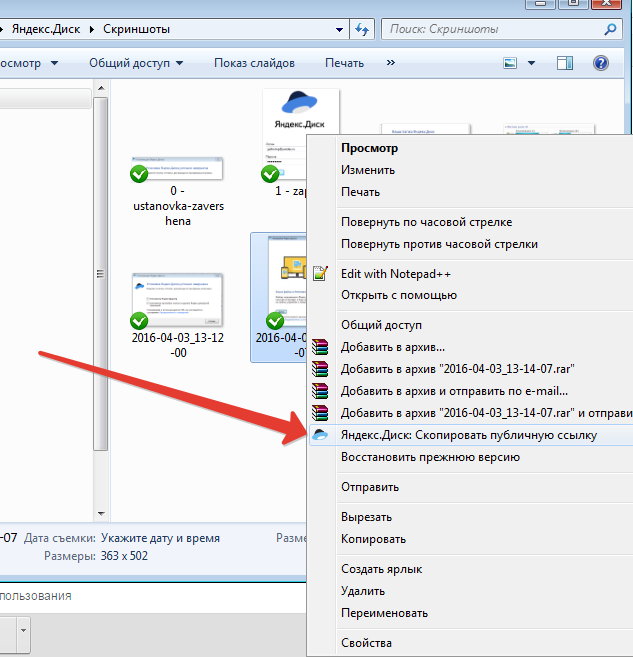Open the view options dropdown arrow

click(x=531, y=63)
